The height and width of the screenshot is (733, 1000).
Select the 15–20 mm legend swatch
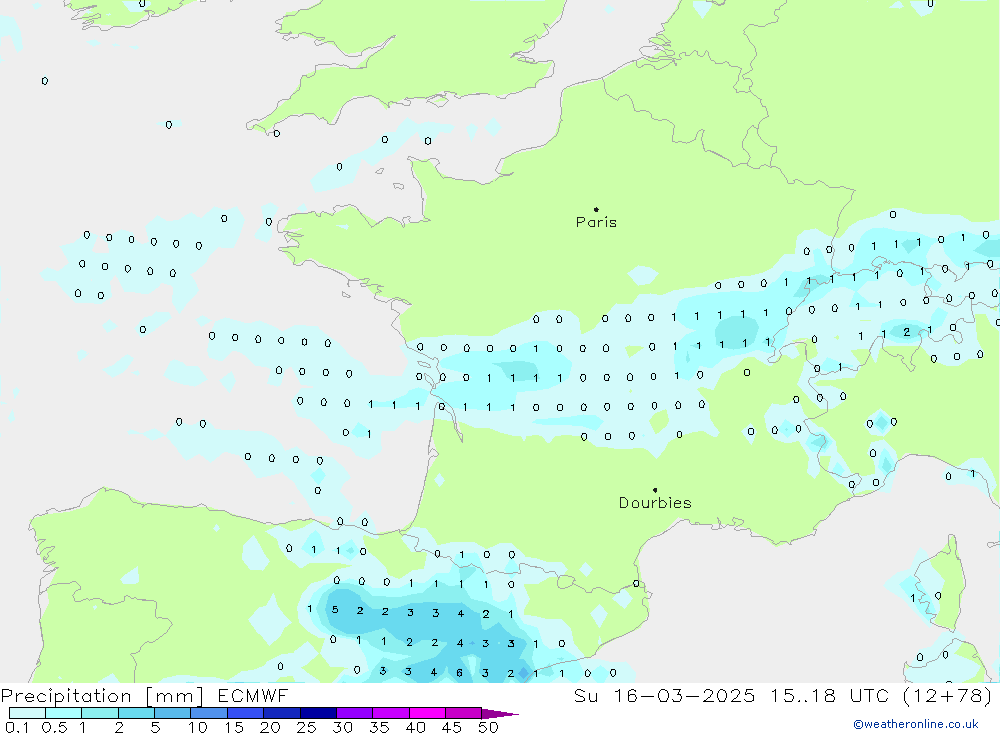[x=246, y=713]
